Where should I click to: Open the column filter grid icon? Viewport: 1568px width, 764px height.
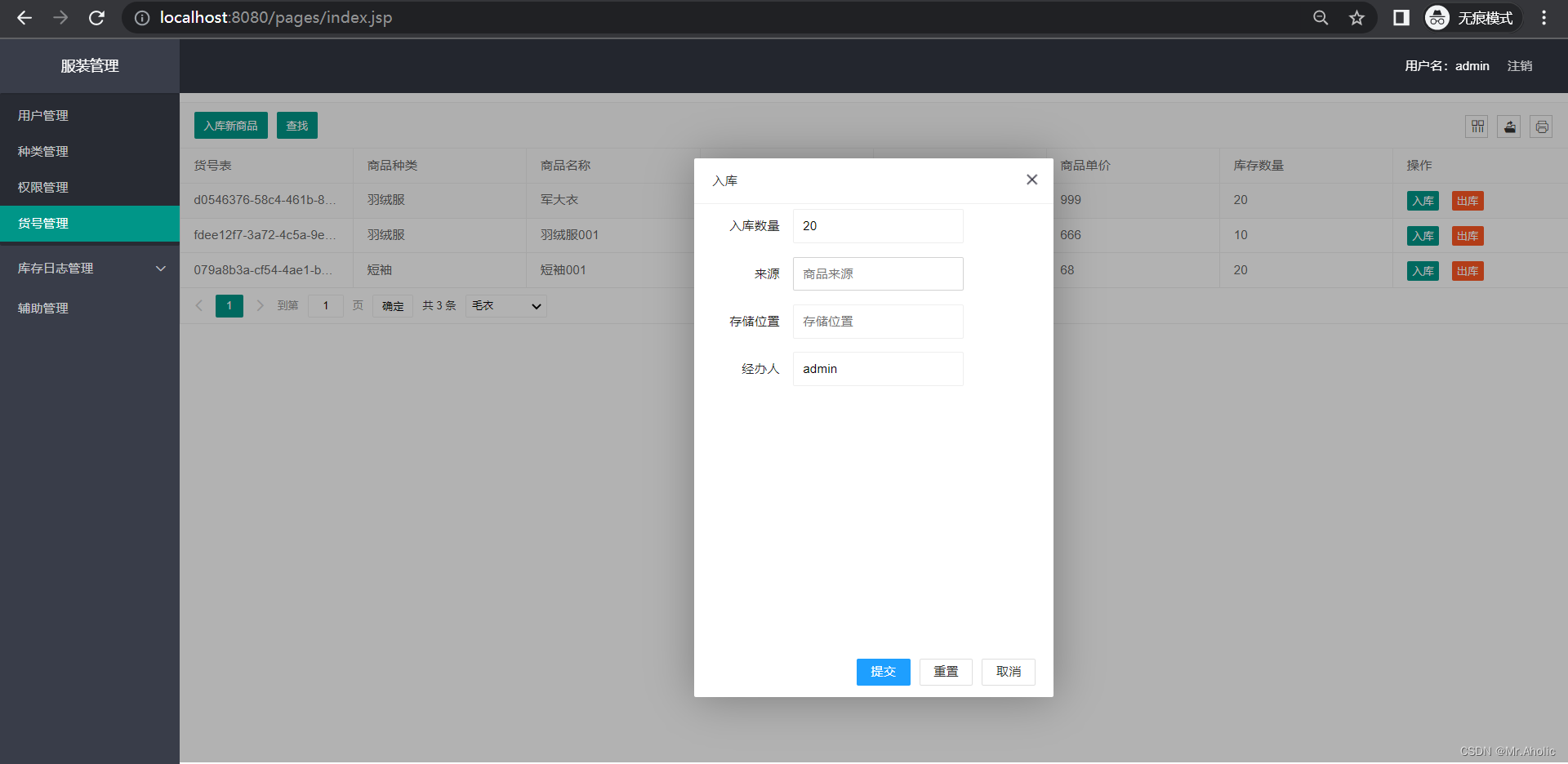click(1477, 127)
